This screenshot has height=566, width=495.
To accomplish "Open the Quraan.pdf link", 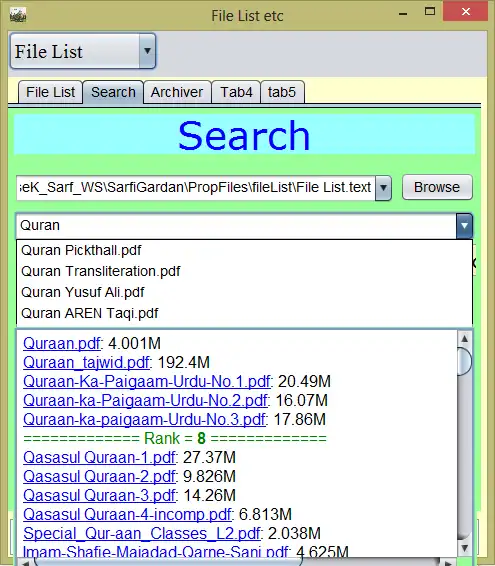I will pos(62,343).
